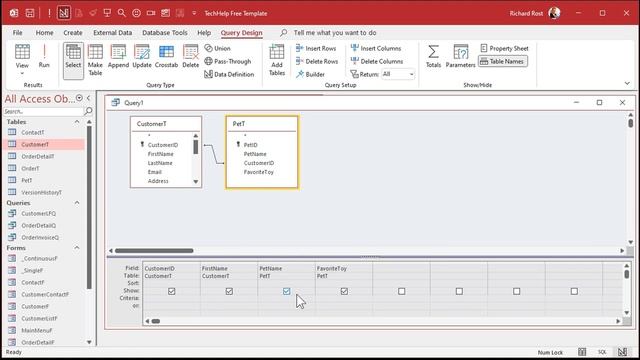This screenshot has width=640, height=360.
Task: Choose Make Table query type
Action: pos(95,60)
